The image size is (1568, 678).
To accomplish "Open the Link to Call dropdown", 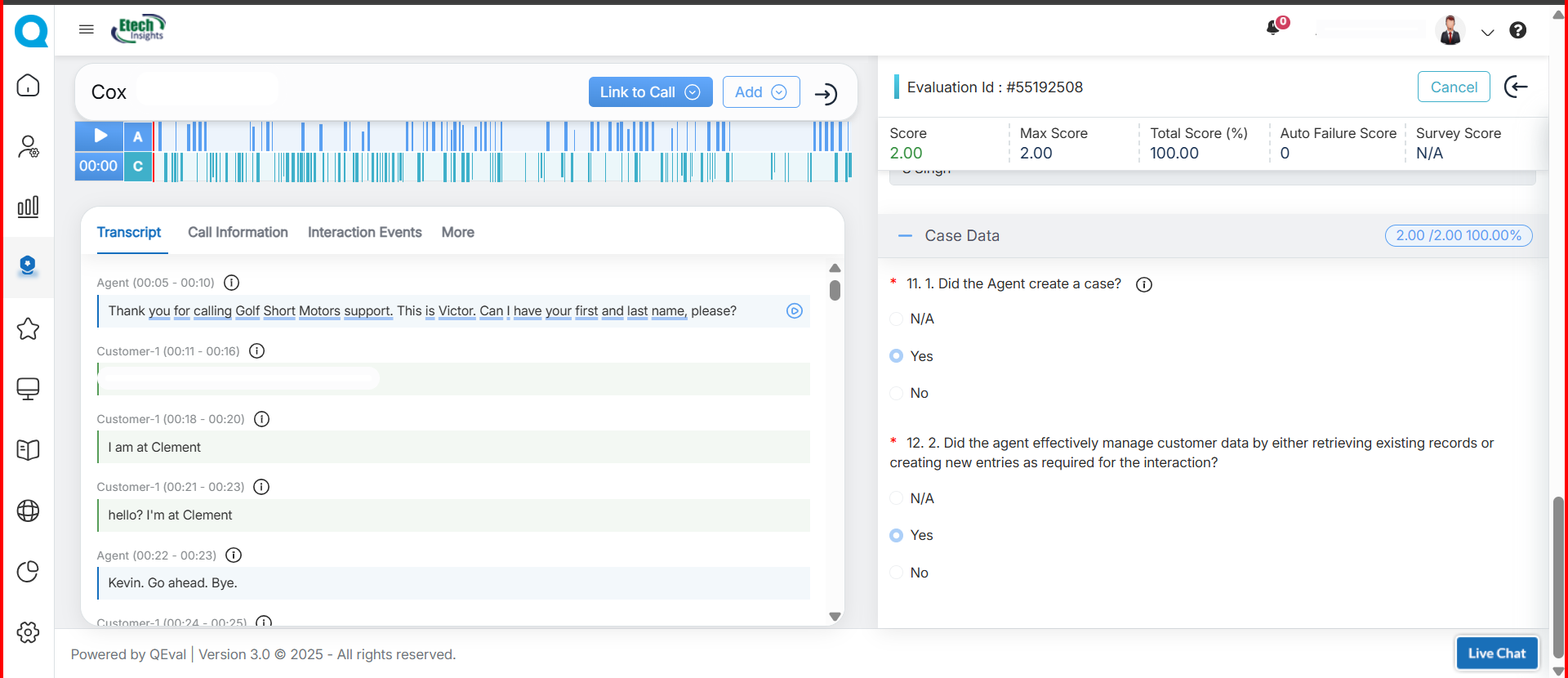I will coord(650,92).
